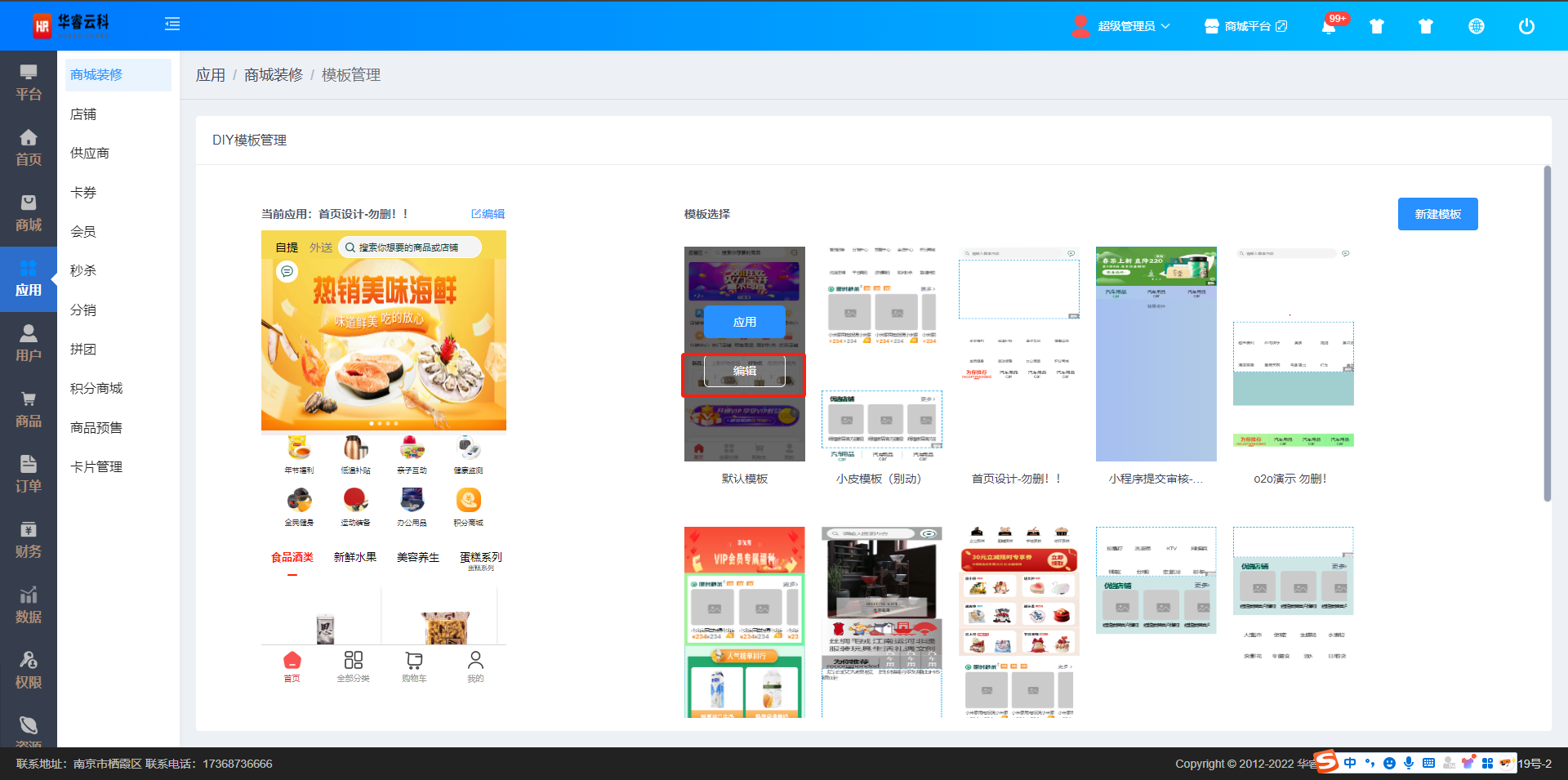This screenshot has width=1568, height=780.
Task: Select 秒杀 in the submenu
Action: [83, 270]
